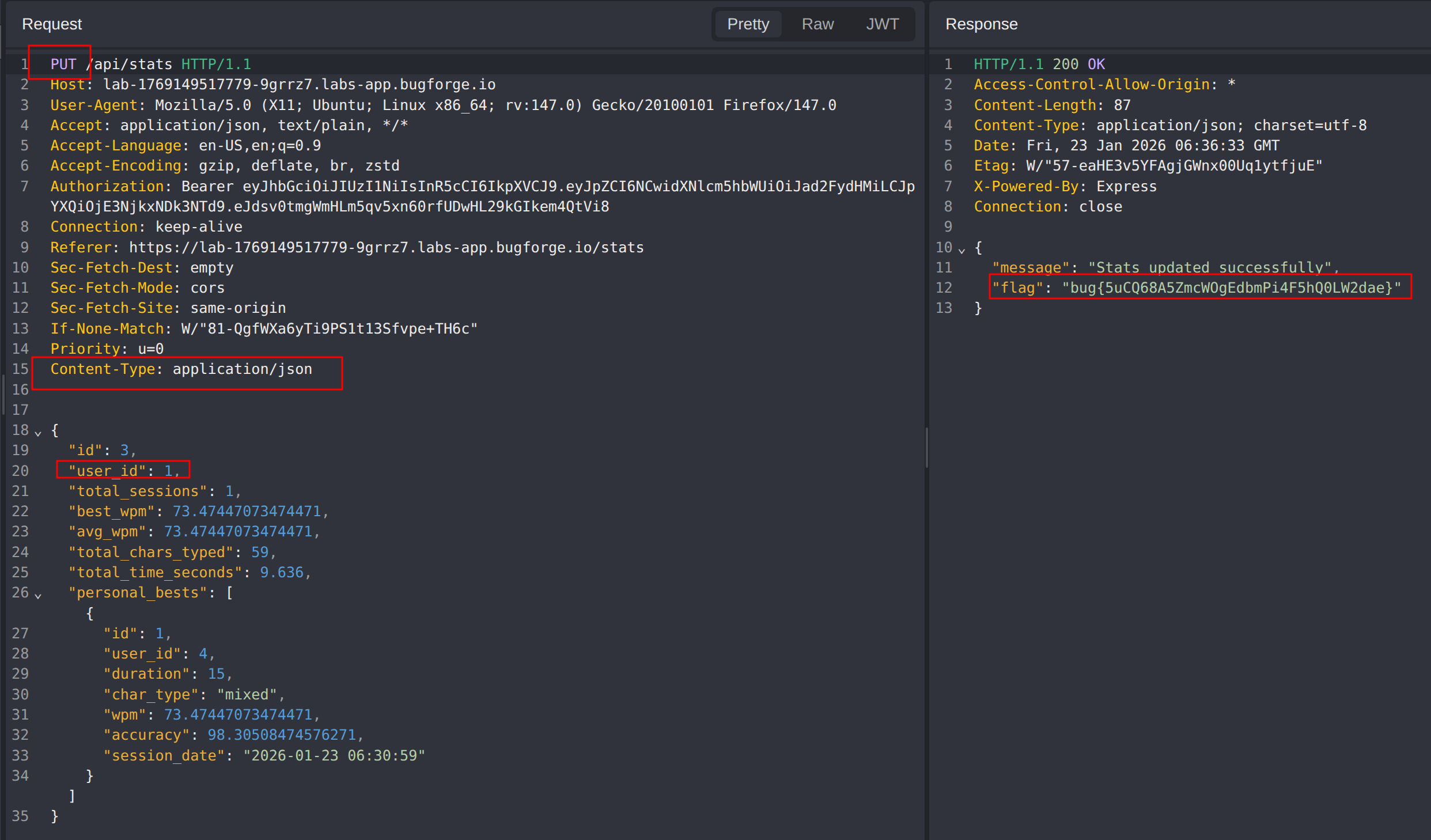
Task: Collapse the response JSON object at line 10
Action: tap(961, 250)
